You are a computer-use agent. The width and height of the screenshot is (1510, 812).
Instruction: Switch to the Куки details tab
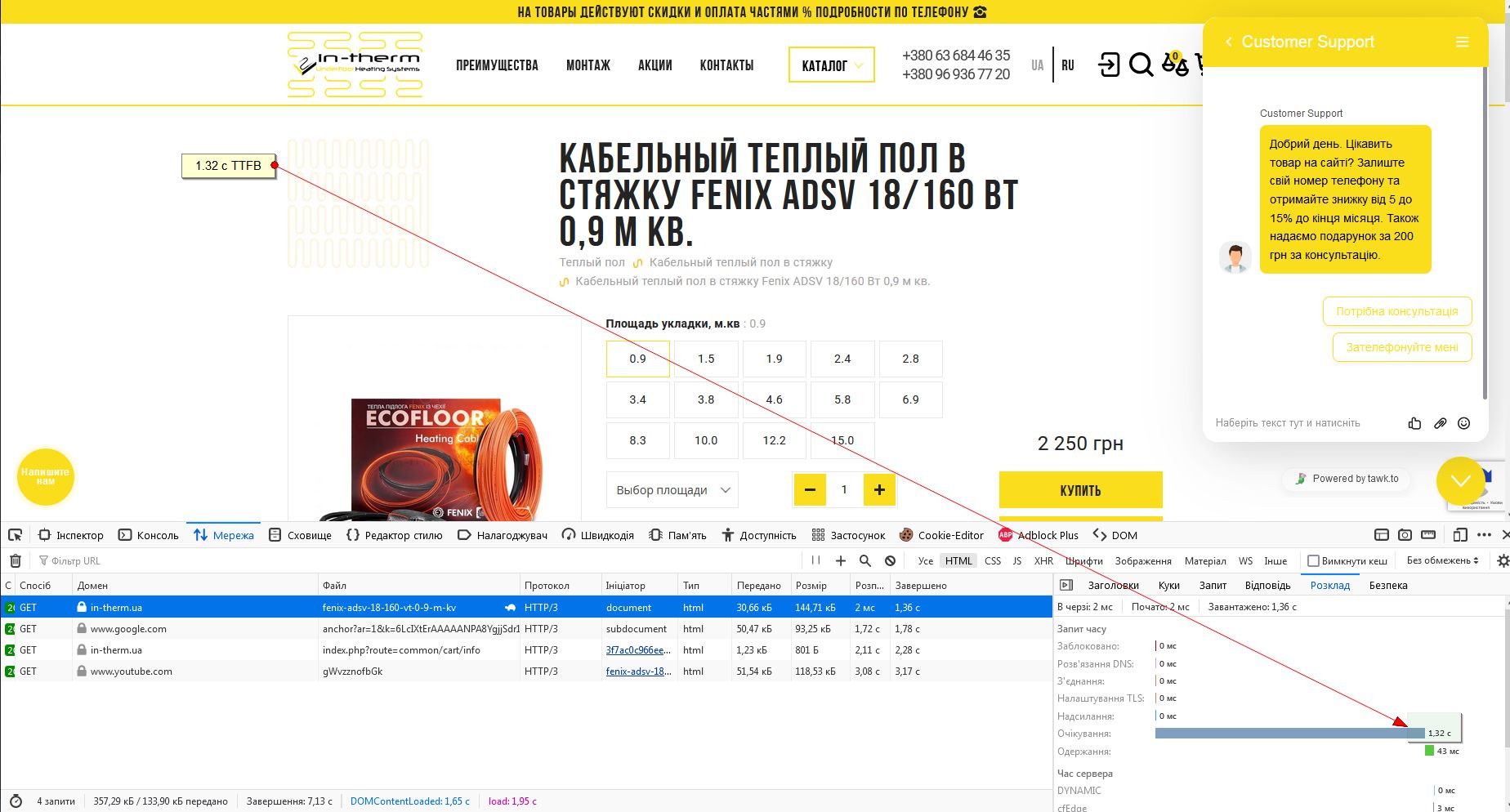tap(1169, 585)
